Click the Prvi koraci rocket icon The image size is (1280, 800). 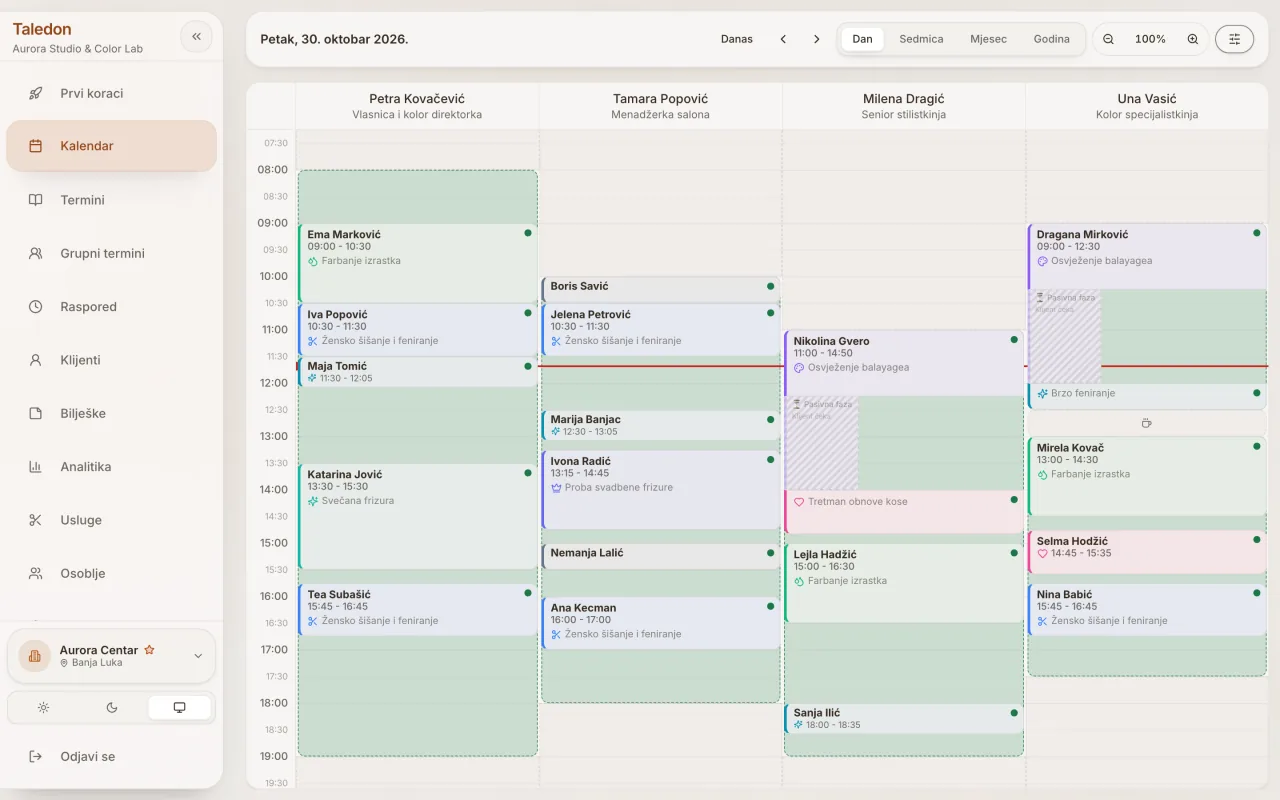pos(36,93)
